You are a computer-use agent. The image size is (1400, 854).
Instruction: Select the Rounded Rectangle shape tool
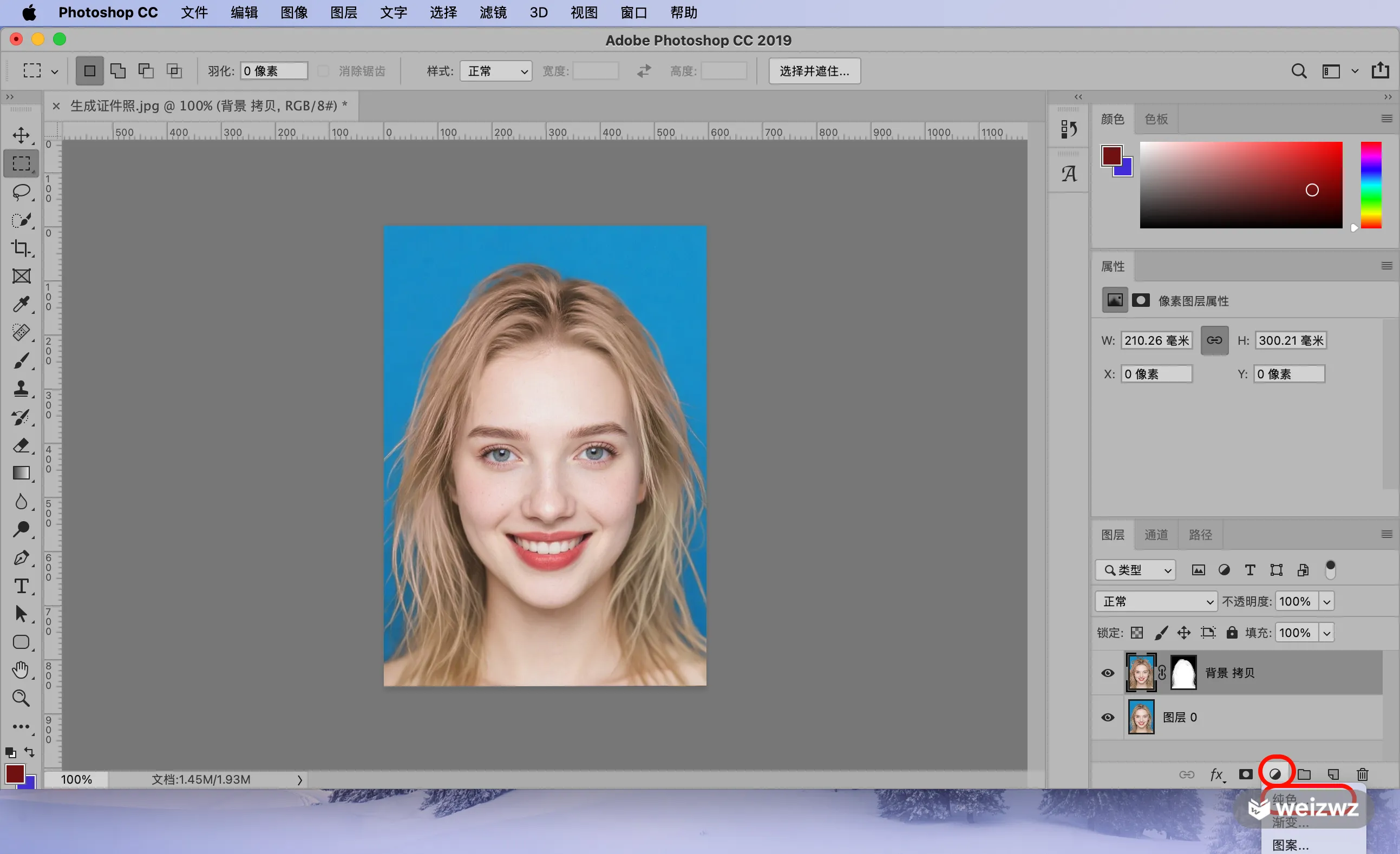(21, 642)
